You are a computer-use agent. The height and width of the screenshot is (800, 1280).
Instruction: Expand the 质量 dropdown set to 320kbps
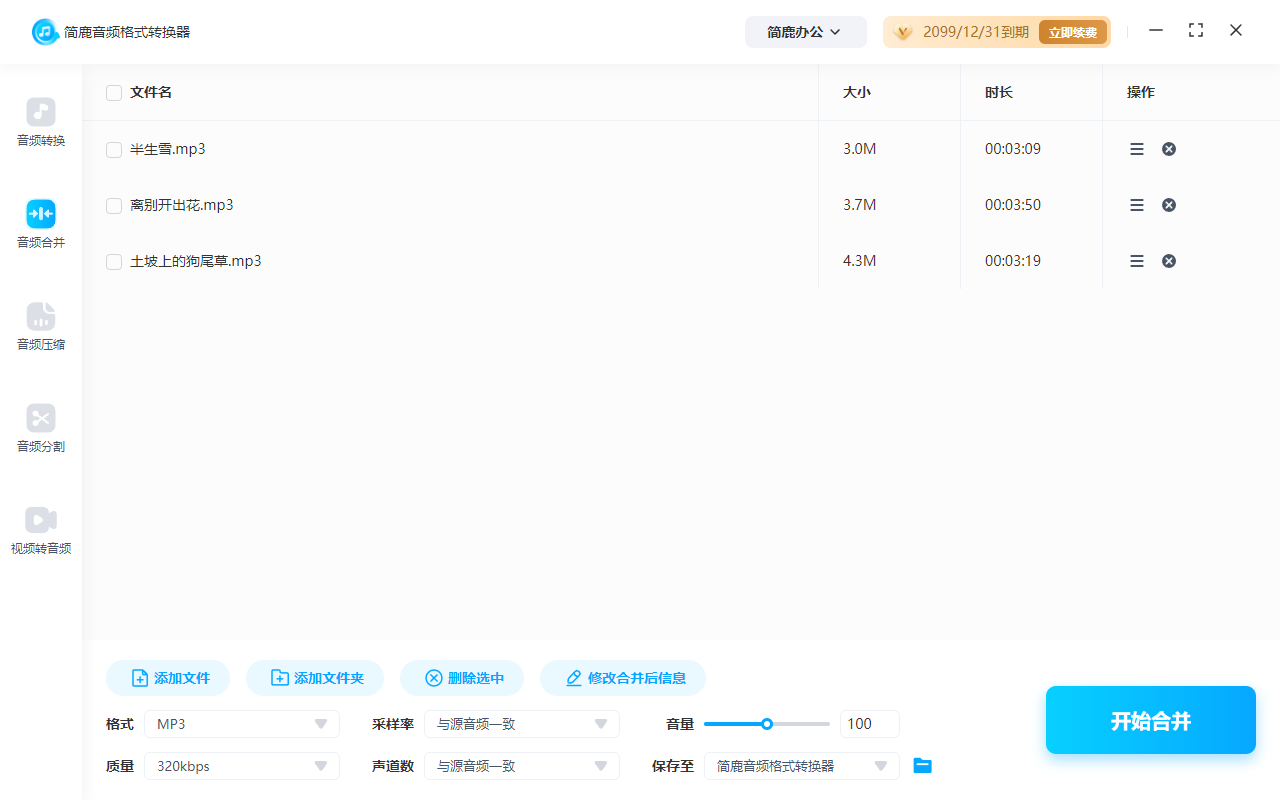coord(241,765)
